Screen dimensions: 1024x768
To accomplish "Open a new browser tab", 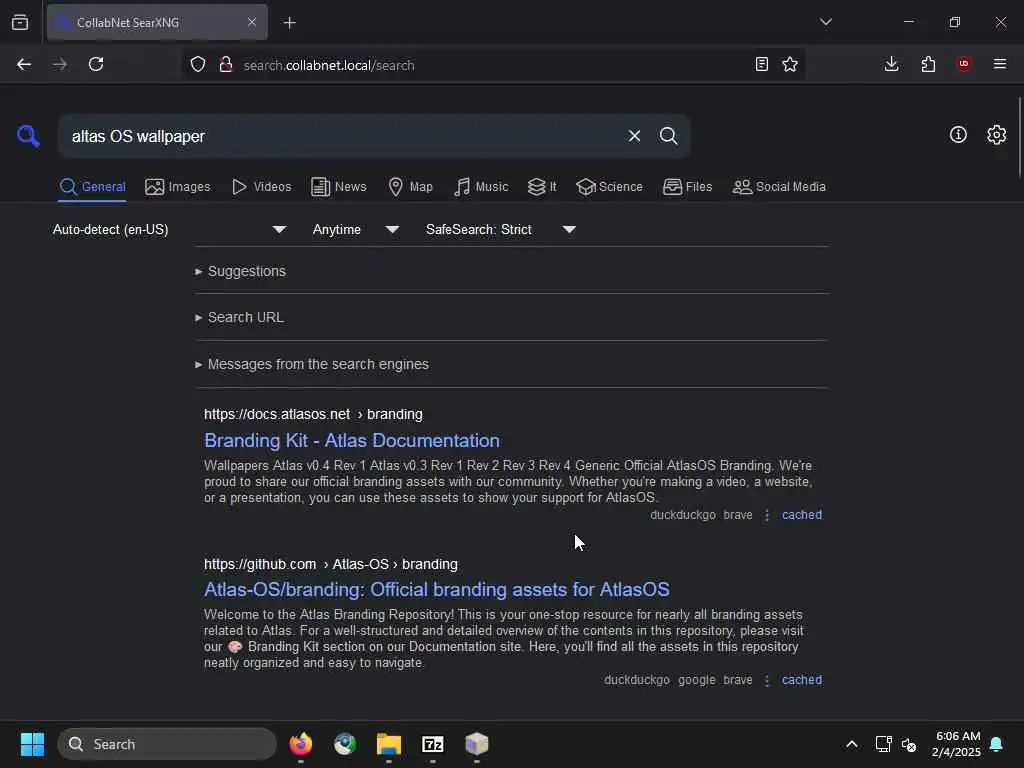I will (289, 23).
